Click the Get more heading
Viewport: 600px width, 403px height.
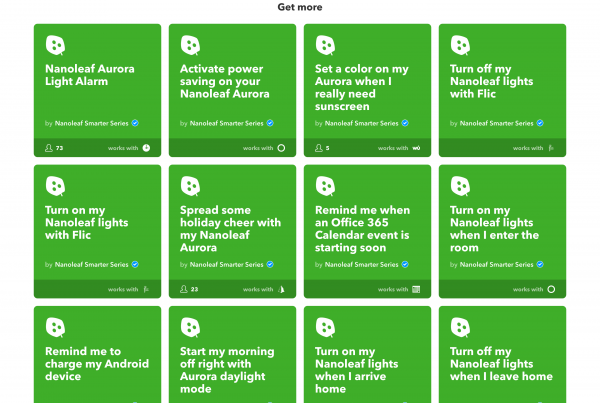[300, 7]
